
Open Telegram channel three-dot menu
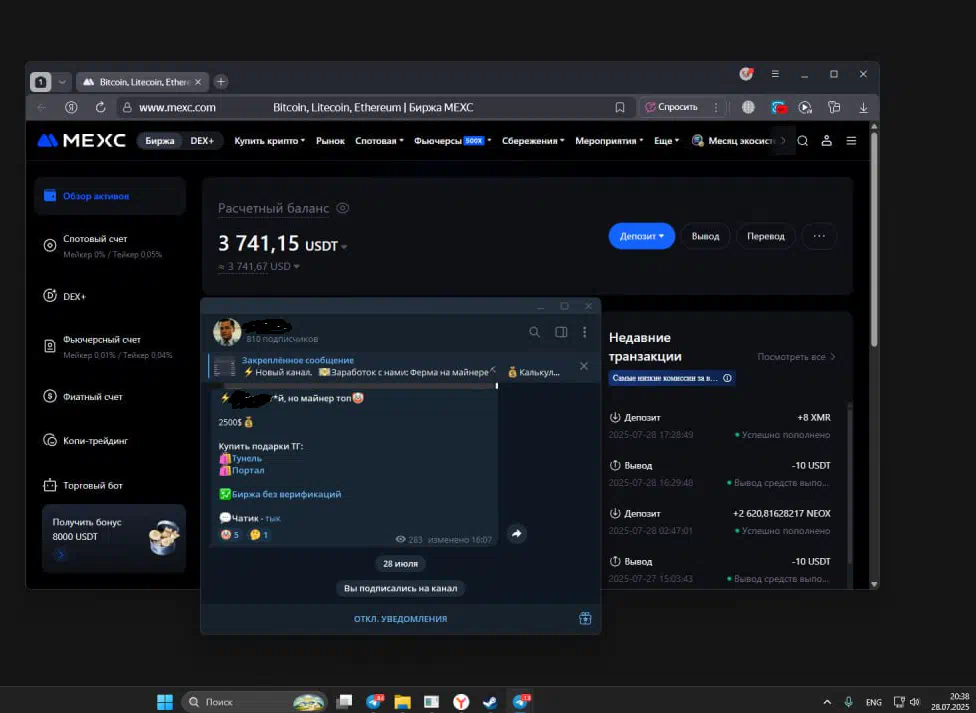click(x=584, y=332)
